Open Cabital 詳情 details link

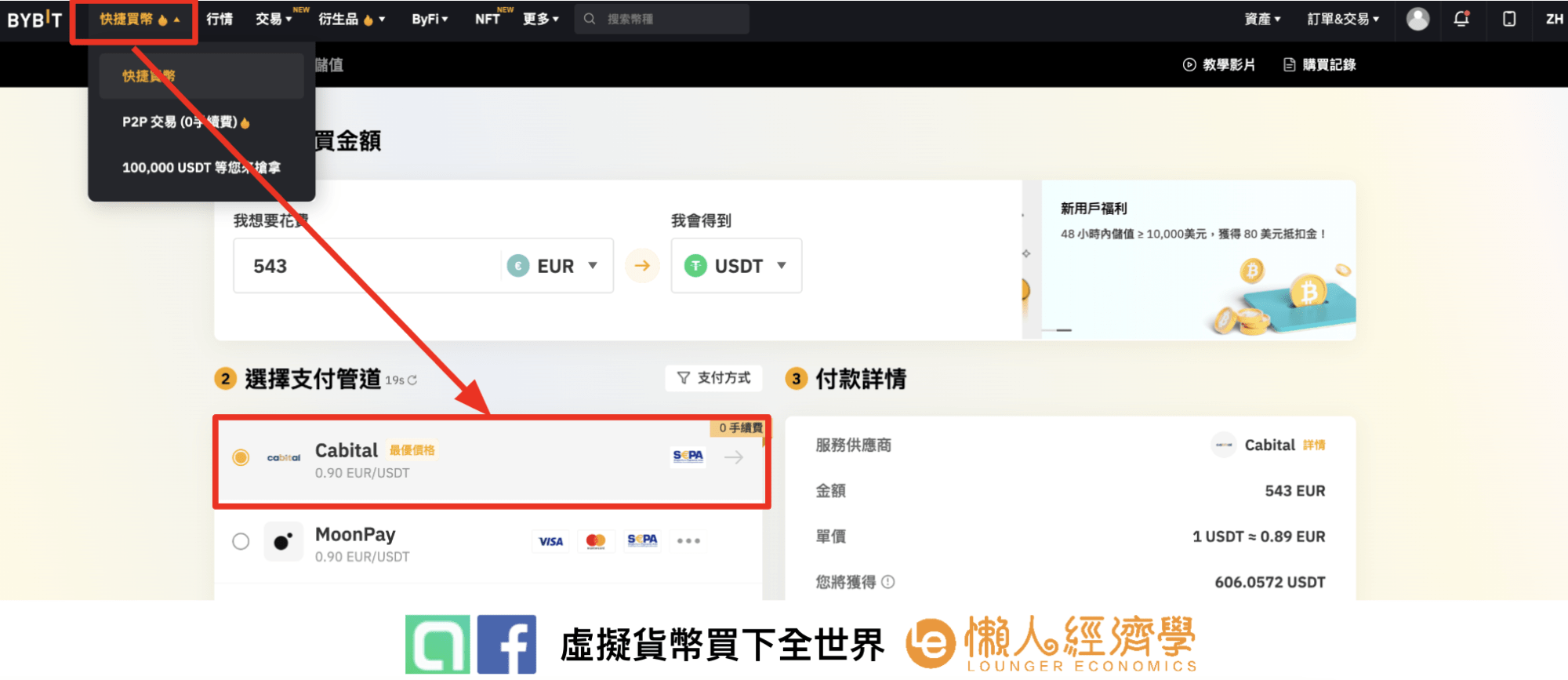pyautogui.click(x=1314, y=445)
